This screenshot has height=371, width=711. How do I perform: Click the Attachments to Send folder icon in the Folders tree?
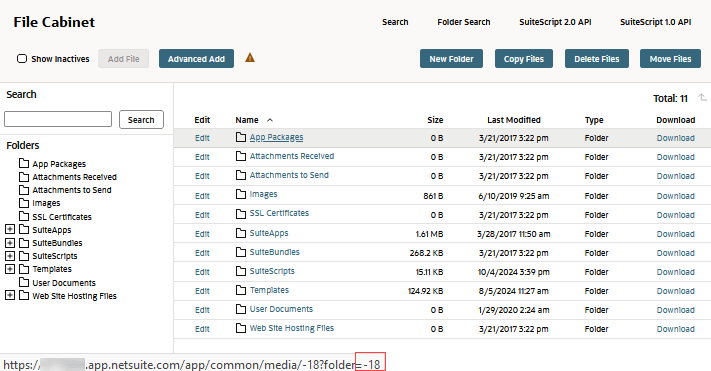pyautogui.click(x=24, y=190)
